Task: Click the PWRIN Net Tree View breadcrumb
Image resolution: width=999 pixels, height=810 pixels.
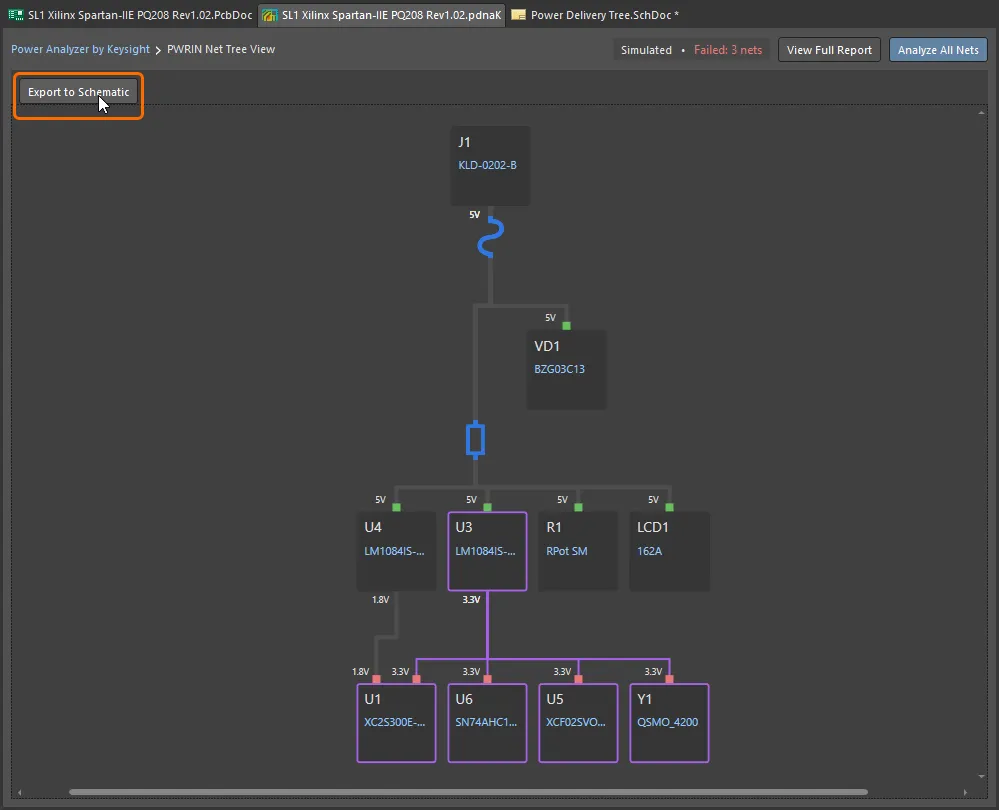Action: coord(221,49)
